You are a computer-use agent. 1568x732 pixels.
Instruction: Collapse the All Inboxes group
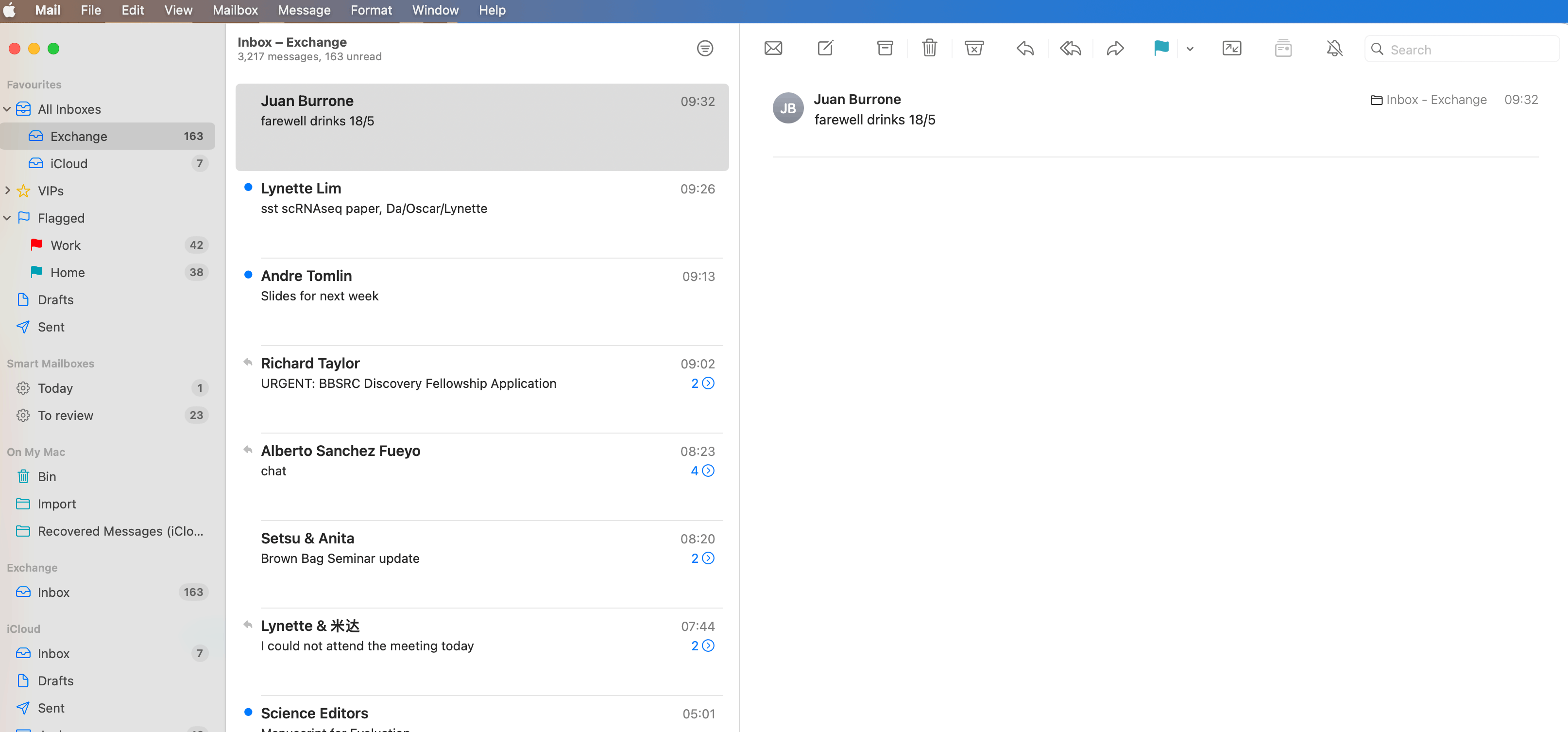pyautogui.click(x=7, y=109)
